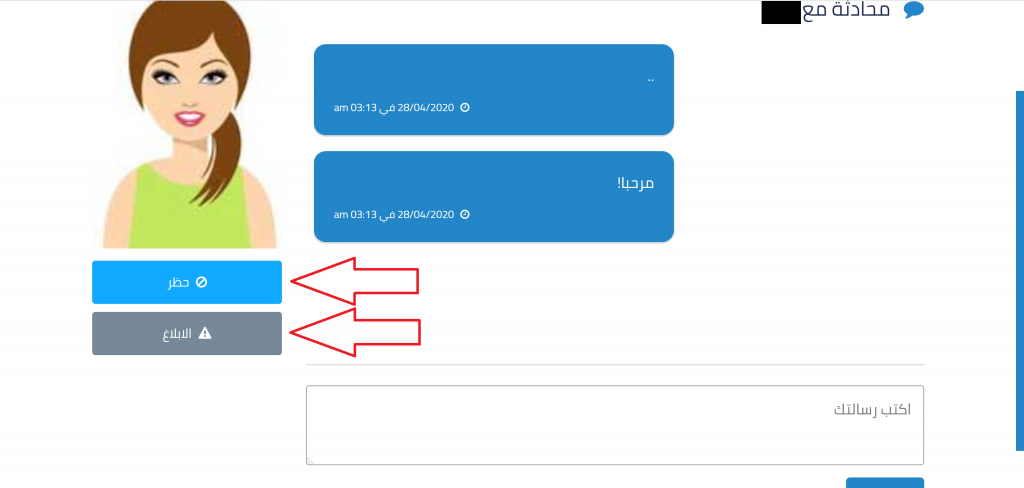Click the ban circle icon on حظر
The height and width of the screenshot is (488, 1024).
(x=201, y=282)
